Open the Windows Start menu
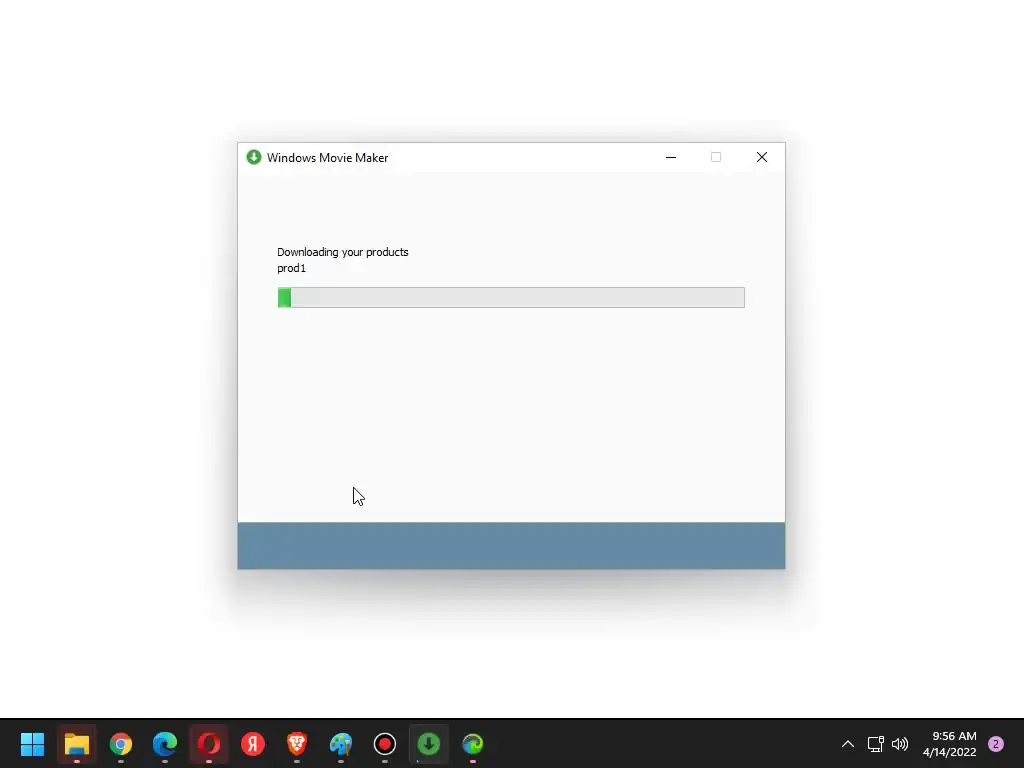 tap(33, 744)
